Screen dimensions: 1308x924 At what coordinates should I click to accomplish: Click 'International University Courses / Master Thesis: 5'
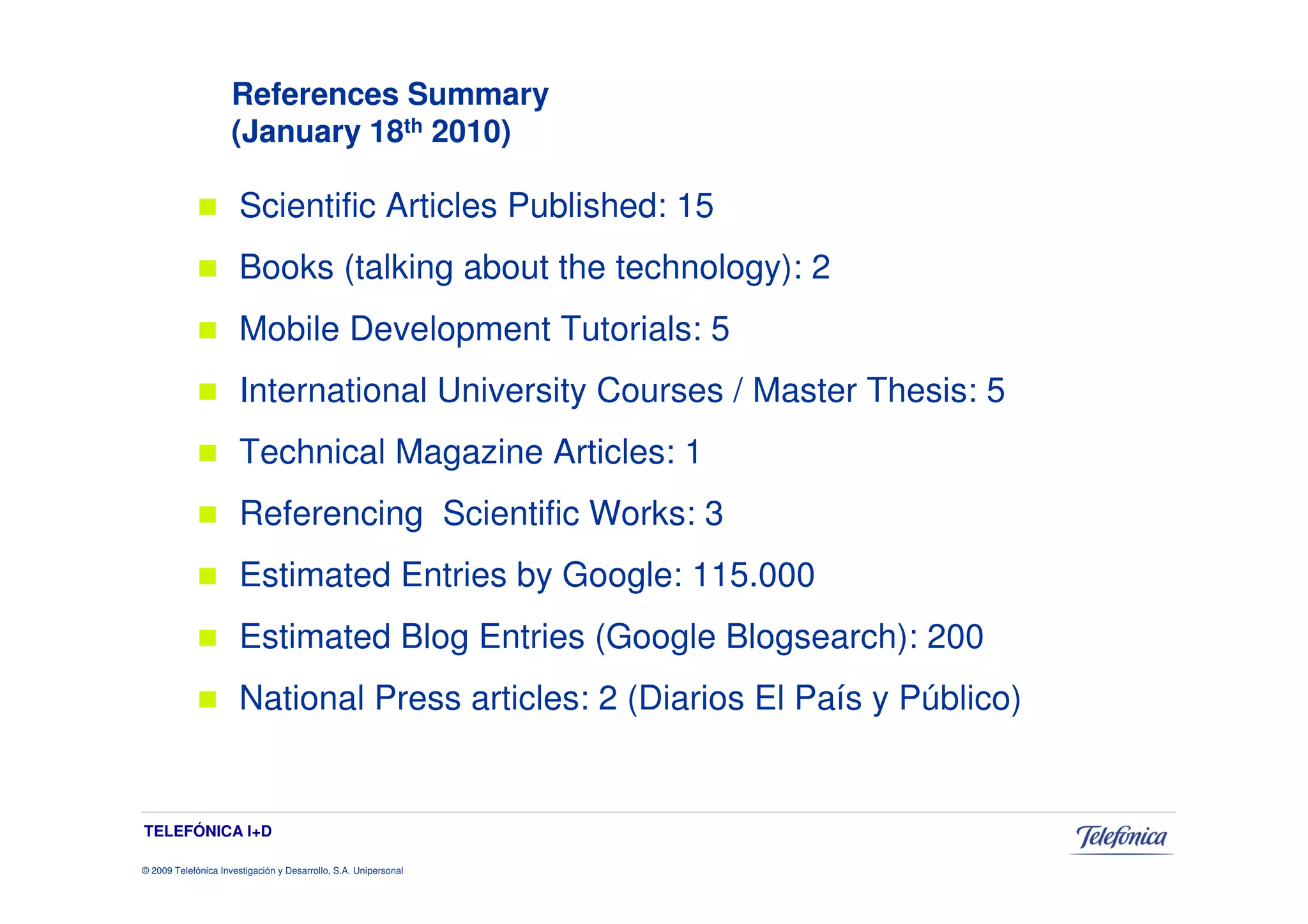point(622,390)
